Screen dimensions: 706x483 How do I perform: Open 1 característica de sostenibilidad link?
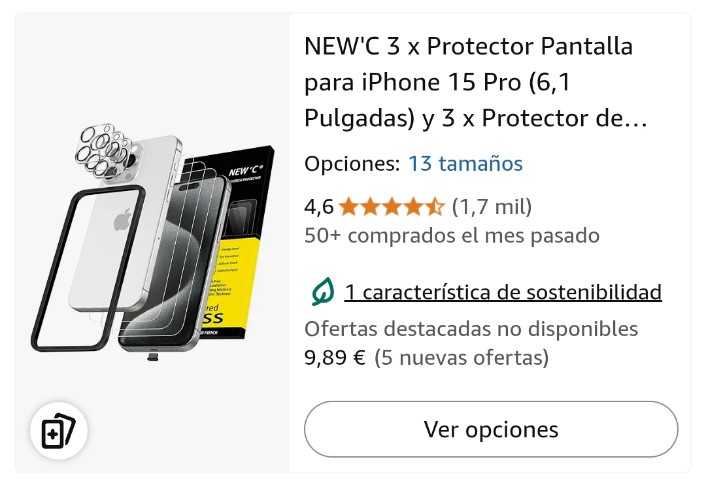[x=503, y=292]
